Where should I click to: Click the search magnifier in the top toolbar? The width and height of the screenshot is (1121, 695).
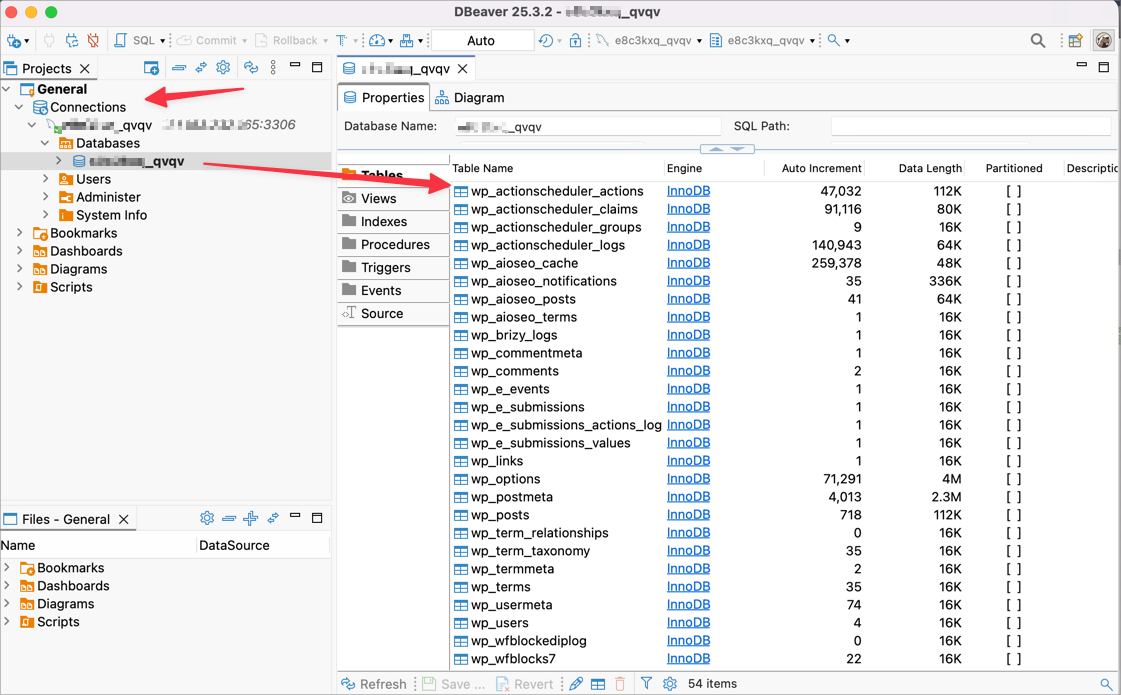(x=1037, y=40)
